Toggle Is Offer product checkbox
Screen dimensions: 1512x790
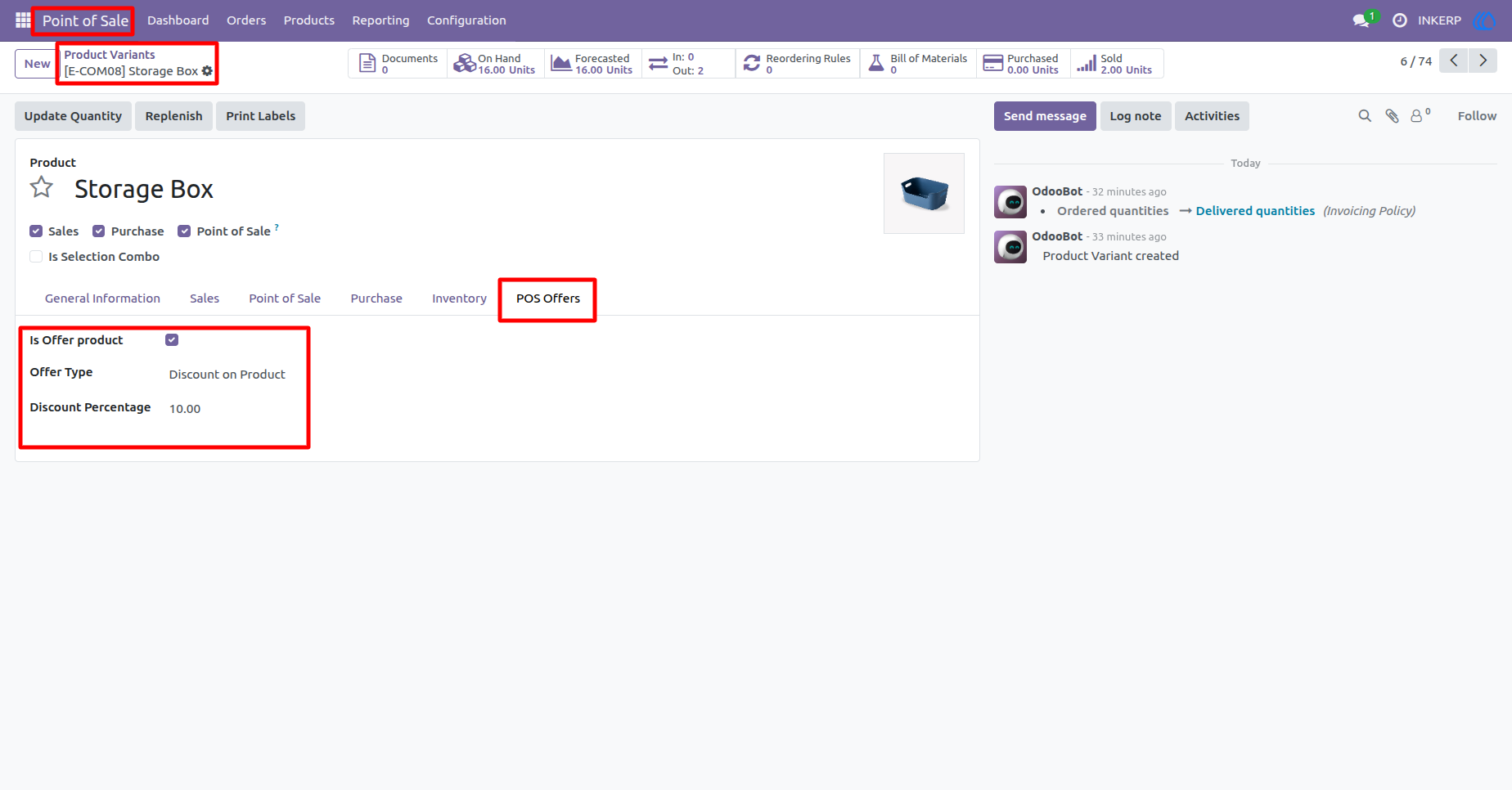172,340
